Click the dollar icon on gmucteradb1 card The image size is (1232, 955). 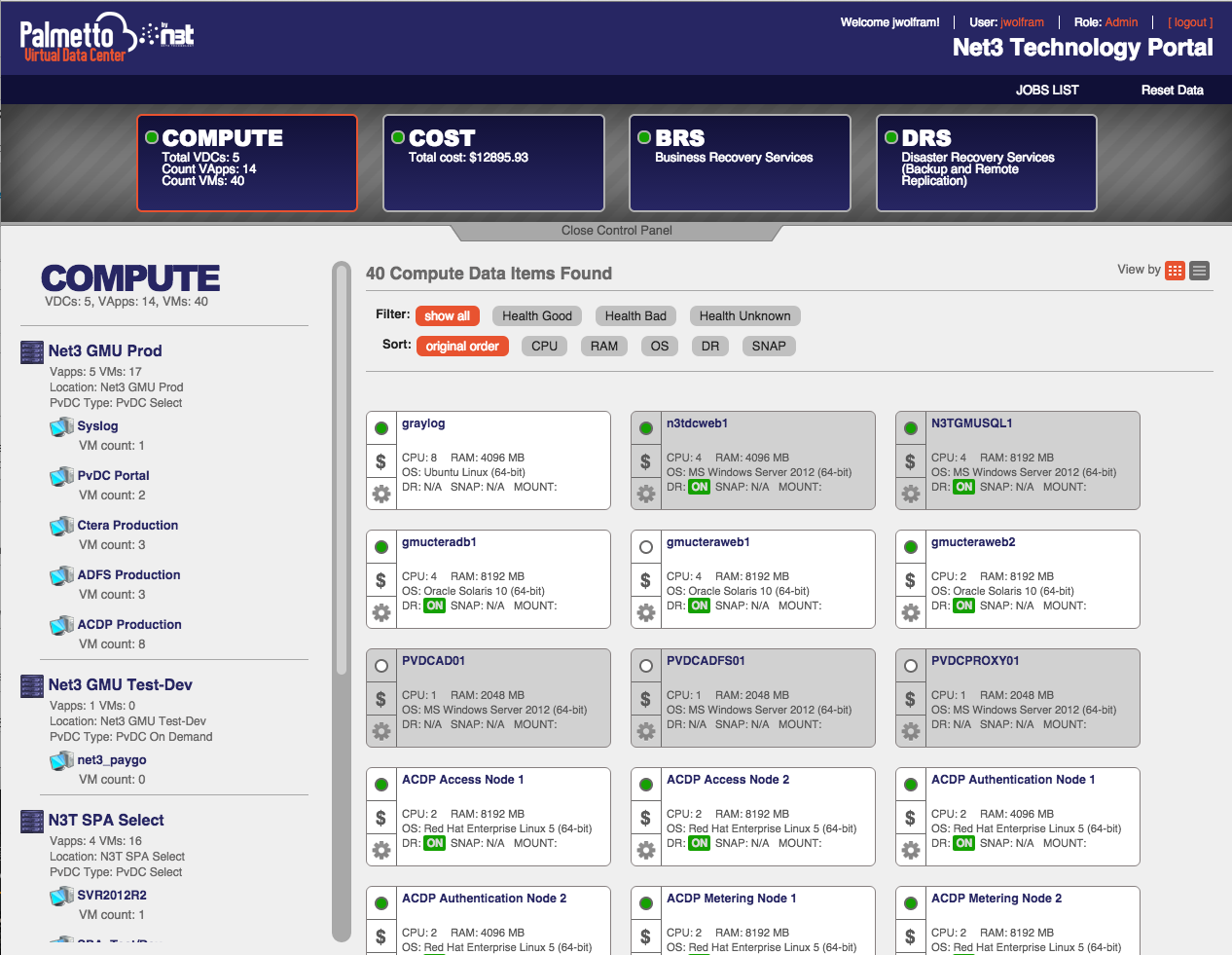381,580
